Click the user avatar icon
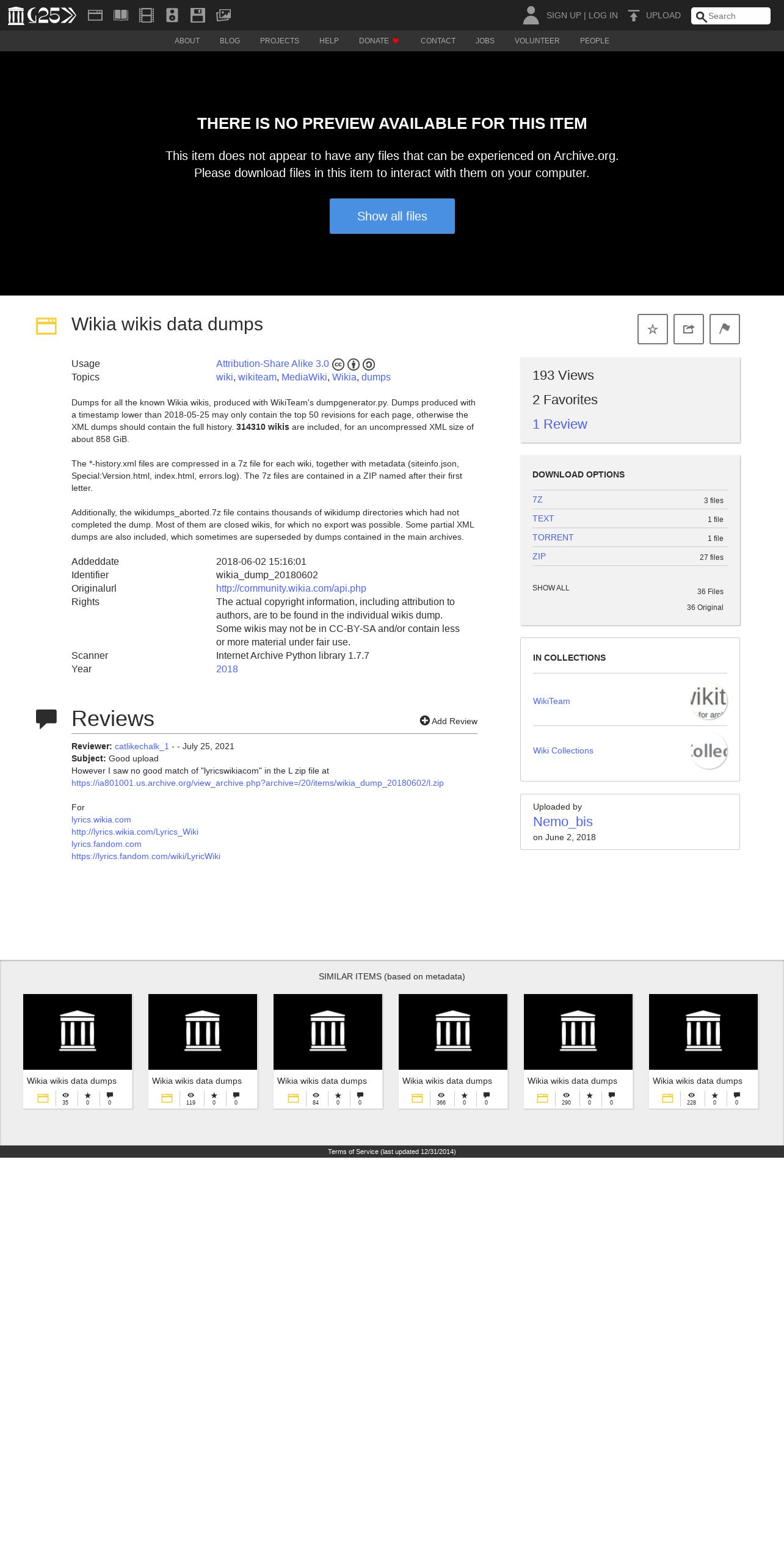Image resolution: width=784 pixels, height=1568 pixels. point(531,15)
